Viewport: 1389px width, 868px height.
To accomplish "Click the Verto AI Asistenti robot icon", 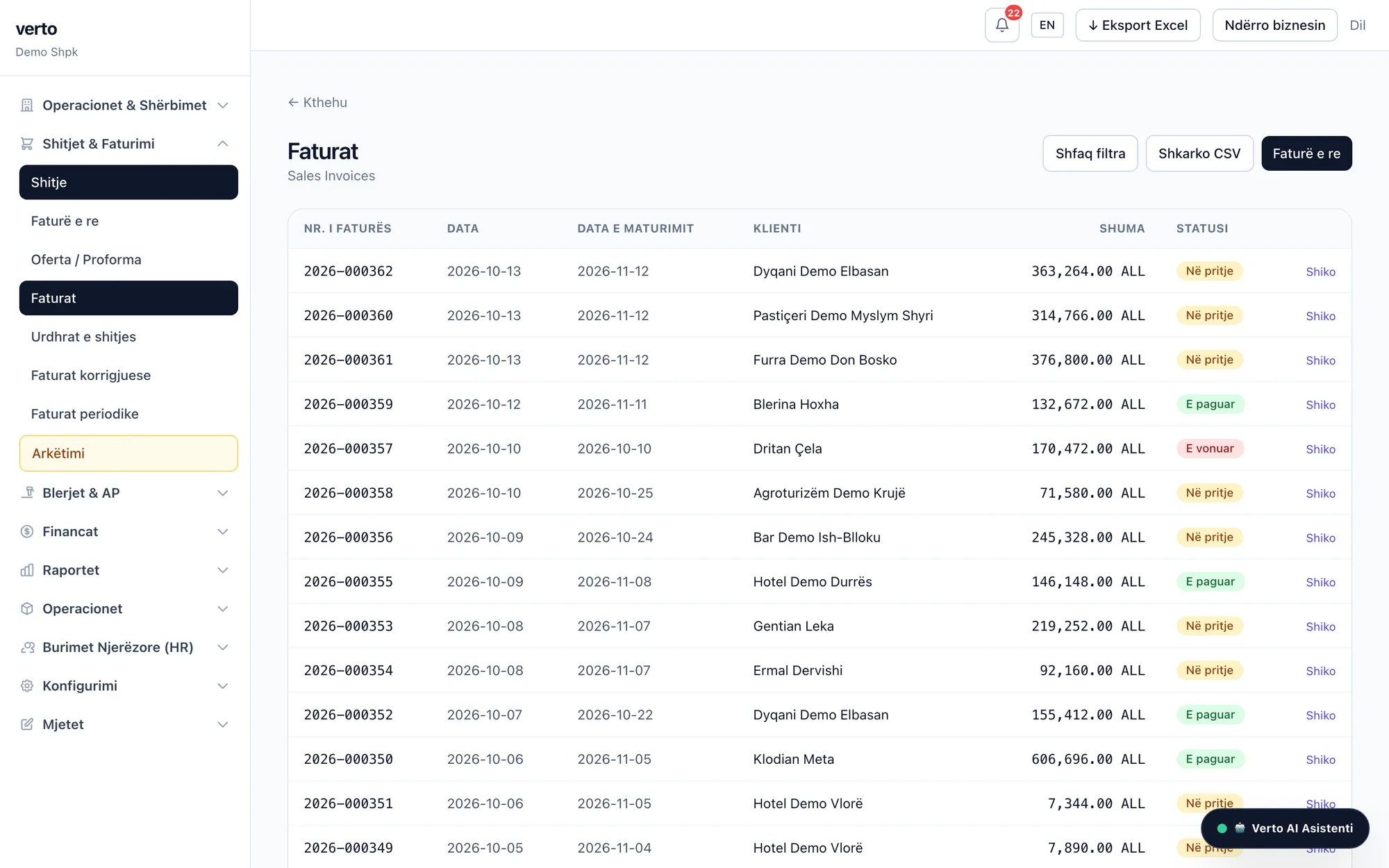I will [x=1240, y=828].
